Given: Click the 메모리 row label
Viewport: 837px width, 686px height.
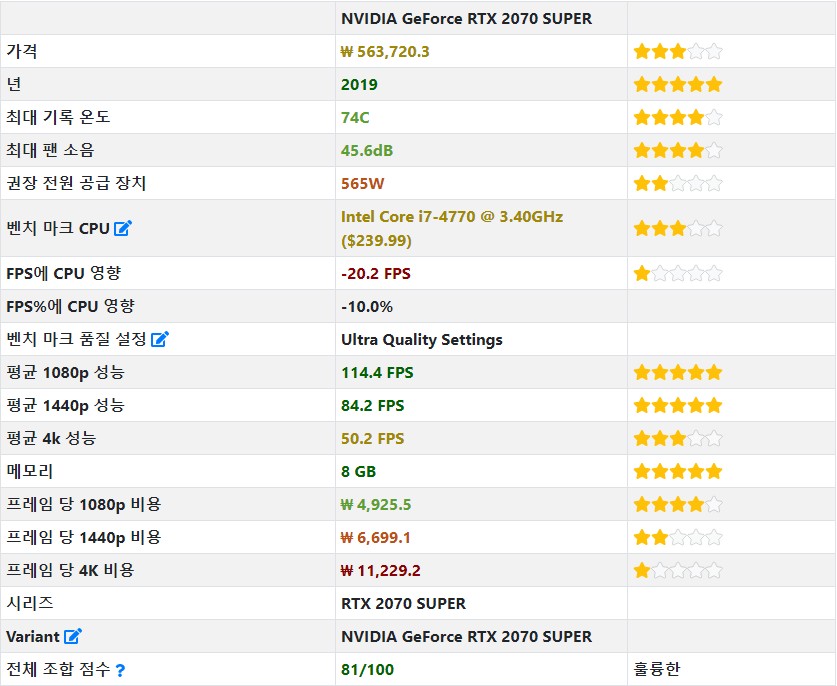Looking at the screenshot, I should coord(30,471).
